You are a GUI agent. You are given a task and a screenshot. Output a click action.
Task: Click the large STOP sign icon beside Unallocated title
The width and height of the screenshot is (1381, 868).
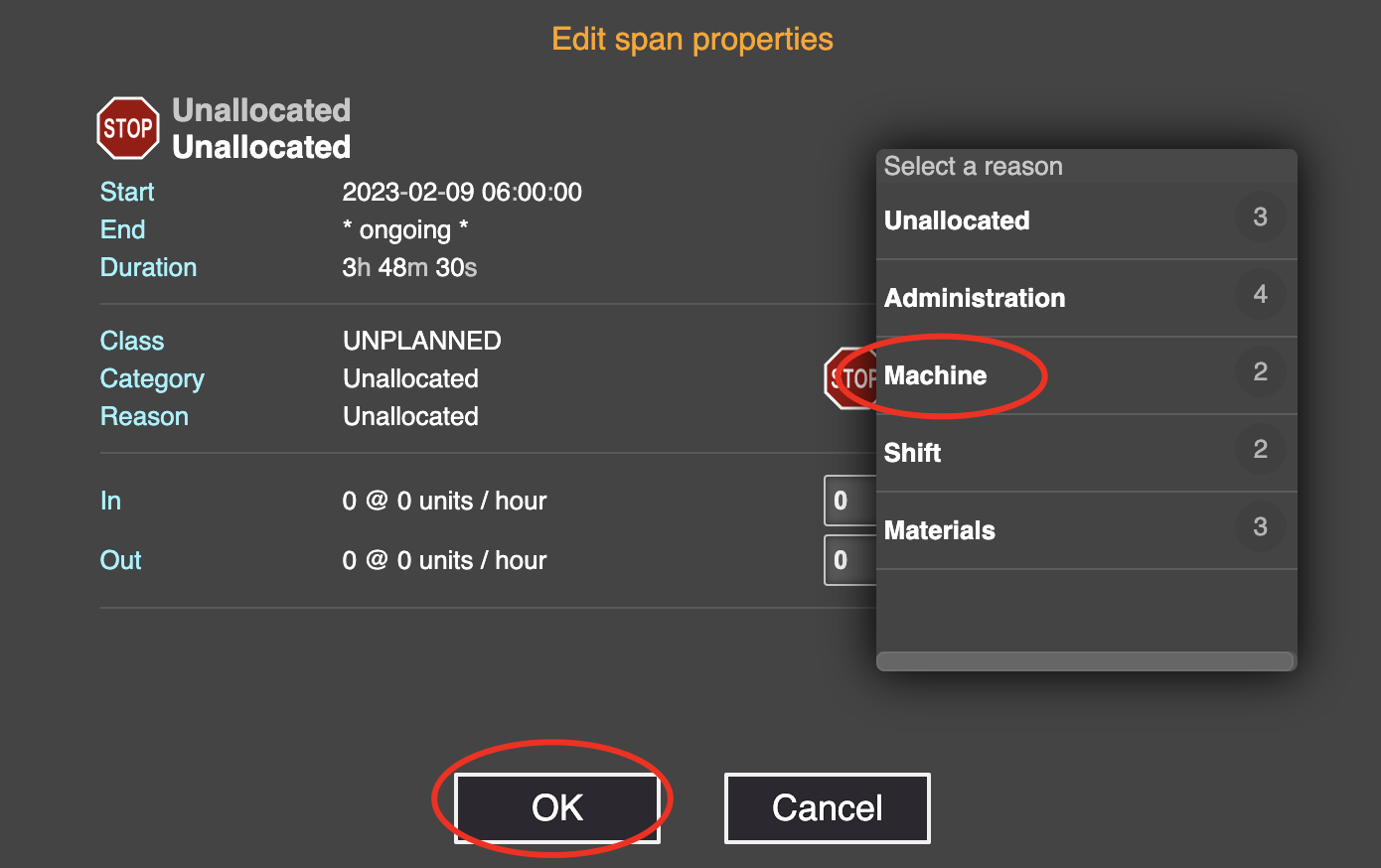coord(128,128)
